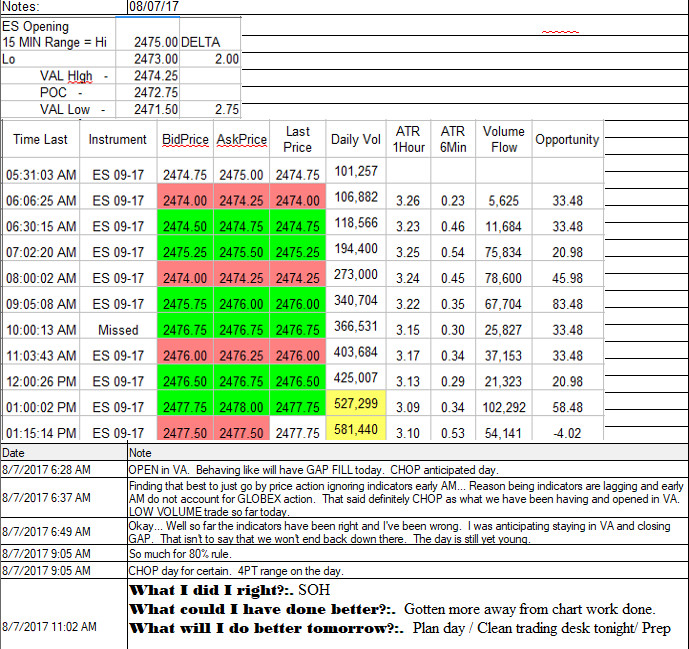Select note starting 'Finding that best'

point(406,499)
